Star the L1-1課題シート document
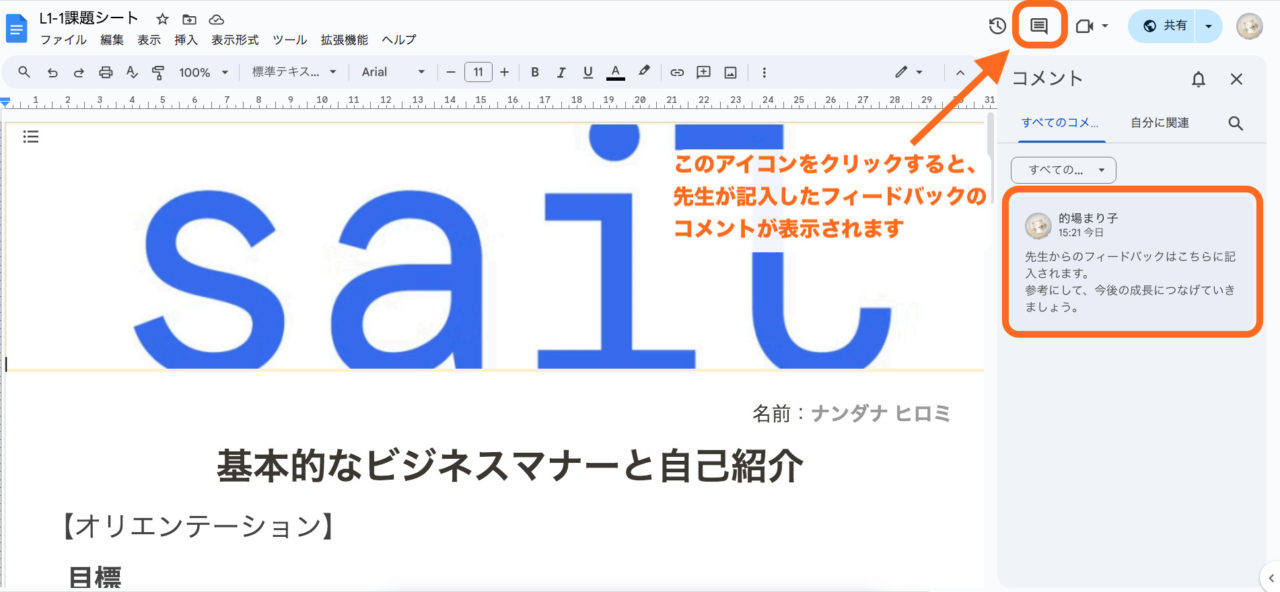This screenshot has height=592, width=1280. tap(162, 19)
